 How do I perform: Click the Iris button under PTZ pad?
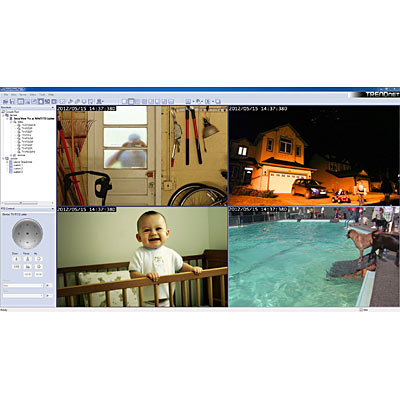point(39,259)
